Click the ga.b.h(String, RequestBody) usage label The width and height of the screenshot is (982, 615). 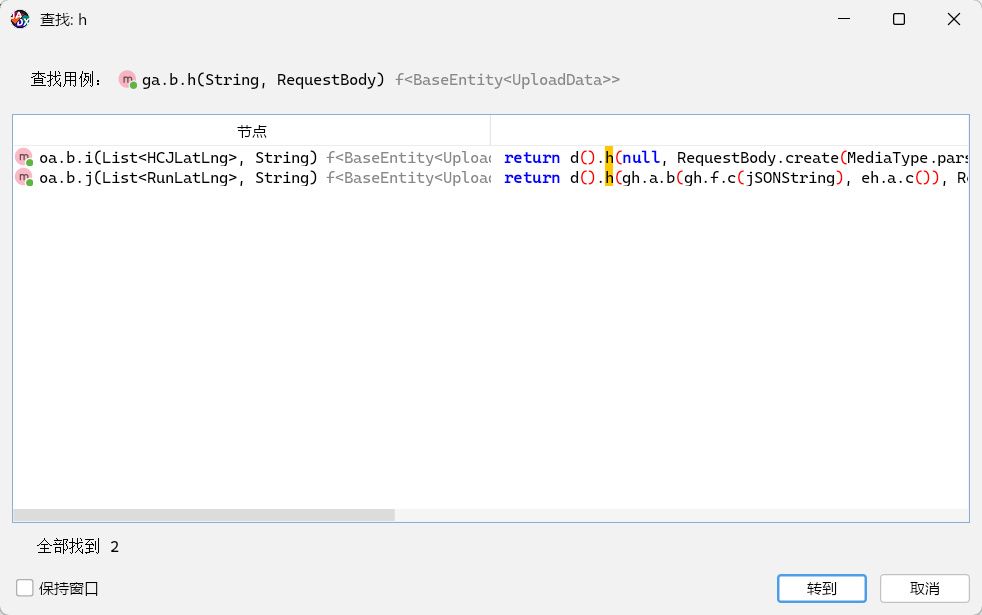[x=263, y=79]
